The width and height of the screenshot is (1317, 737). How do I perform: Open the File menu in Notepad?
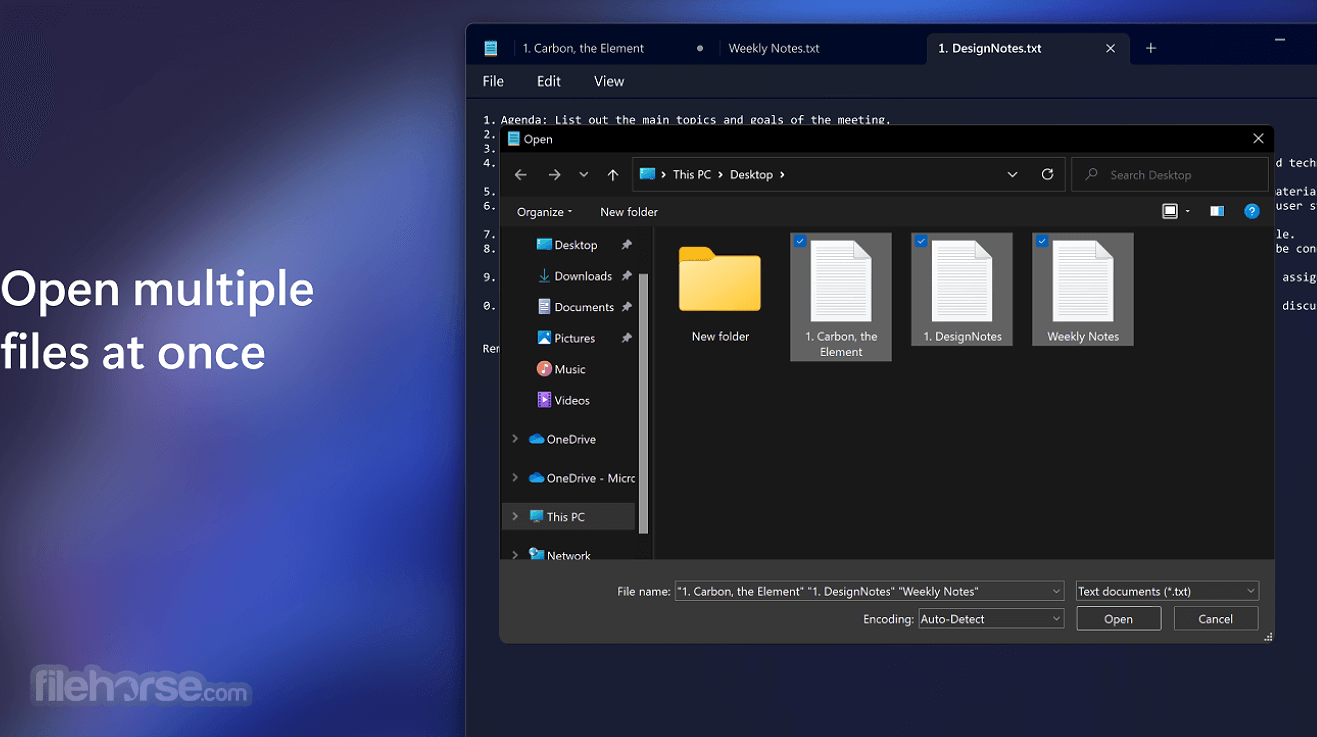click(x=493, y=81)
